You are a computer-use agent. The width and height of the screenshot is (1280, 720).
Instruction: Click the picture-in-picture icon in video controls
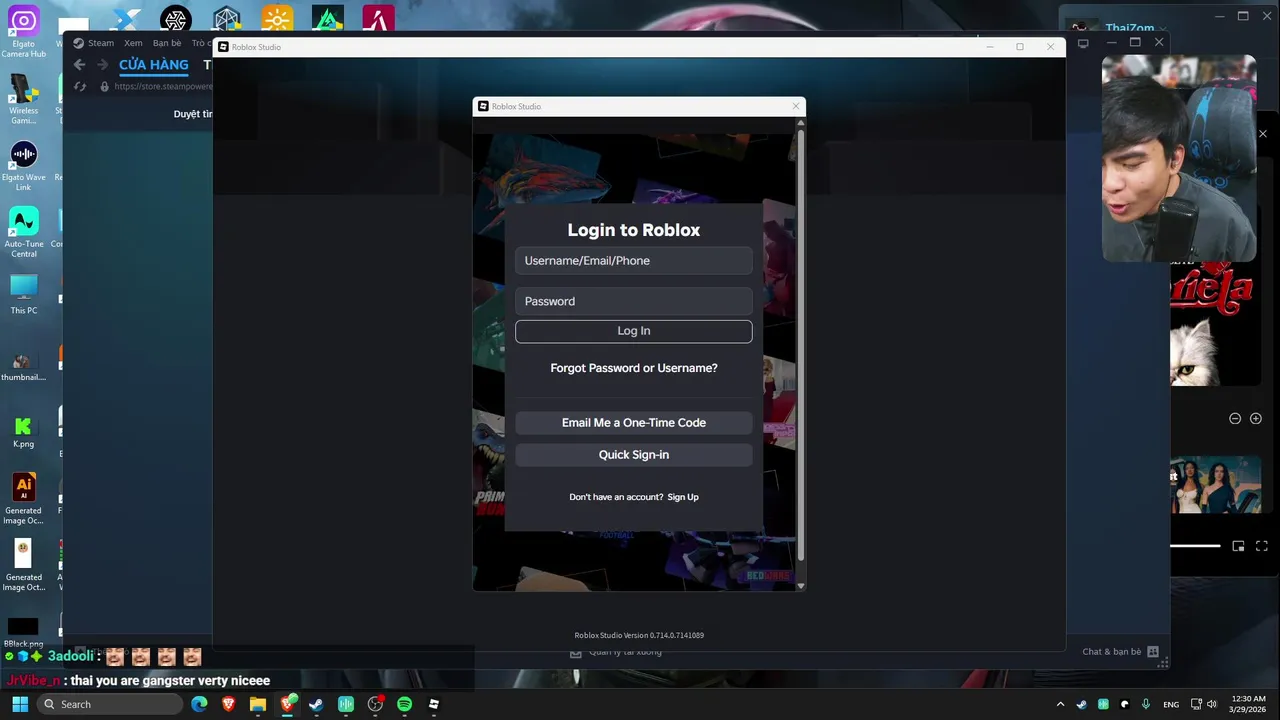1238,546
